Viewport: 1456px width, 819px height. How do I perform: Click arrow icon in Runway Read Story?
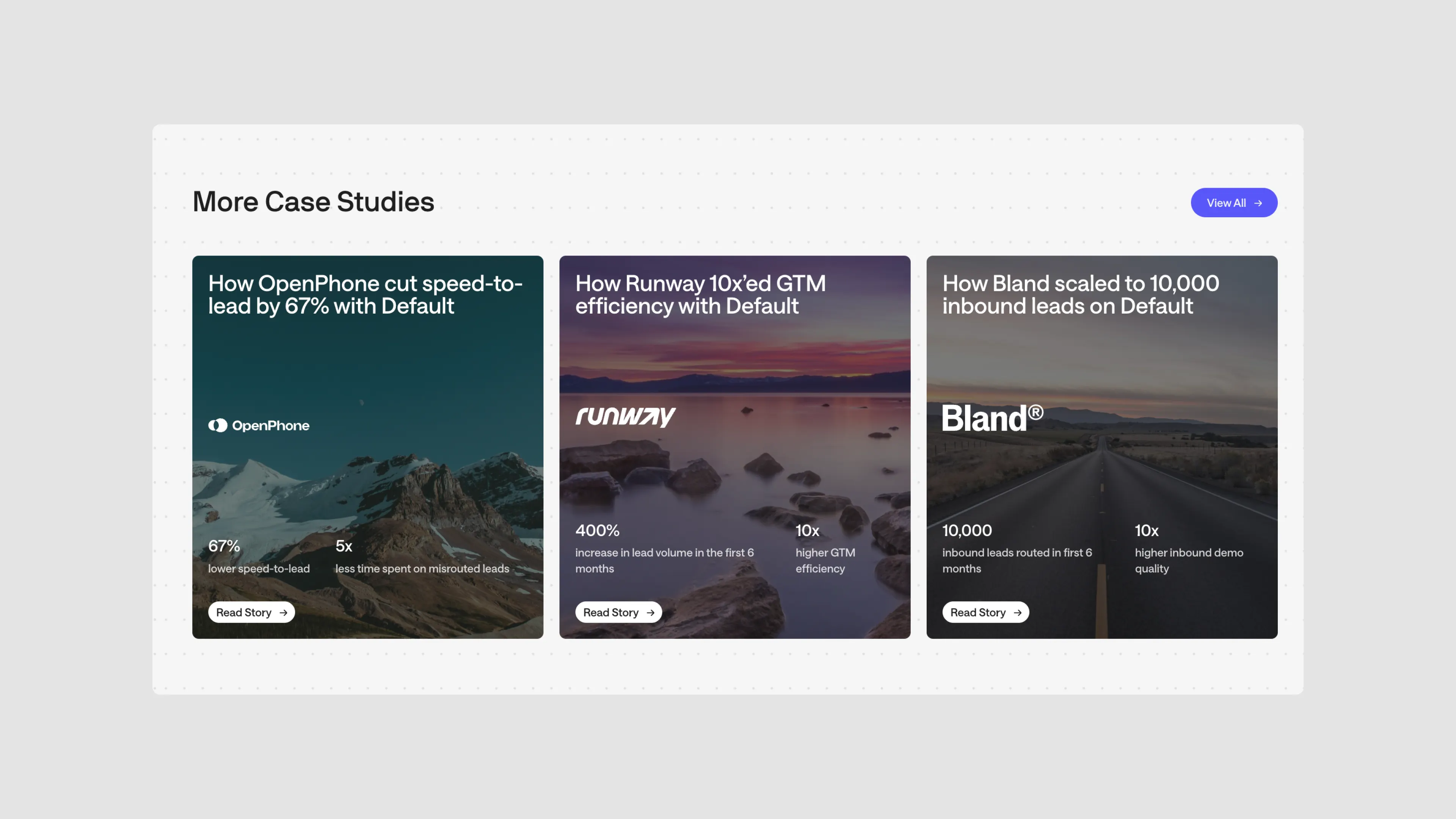tap(651, 613)
